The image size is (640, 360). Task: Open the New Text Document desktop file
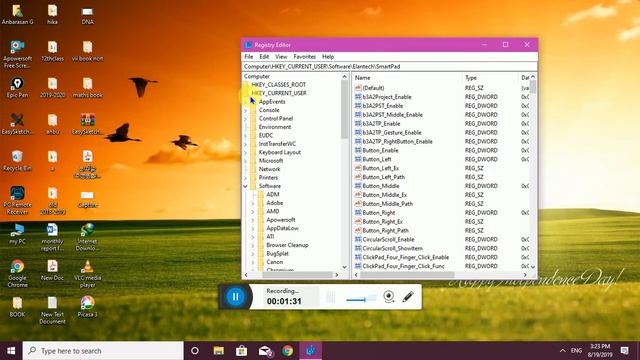click(52, 310)
